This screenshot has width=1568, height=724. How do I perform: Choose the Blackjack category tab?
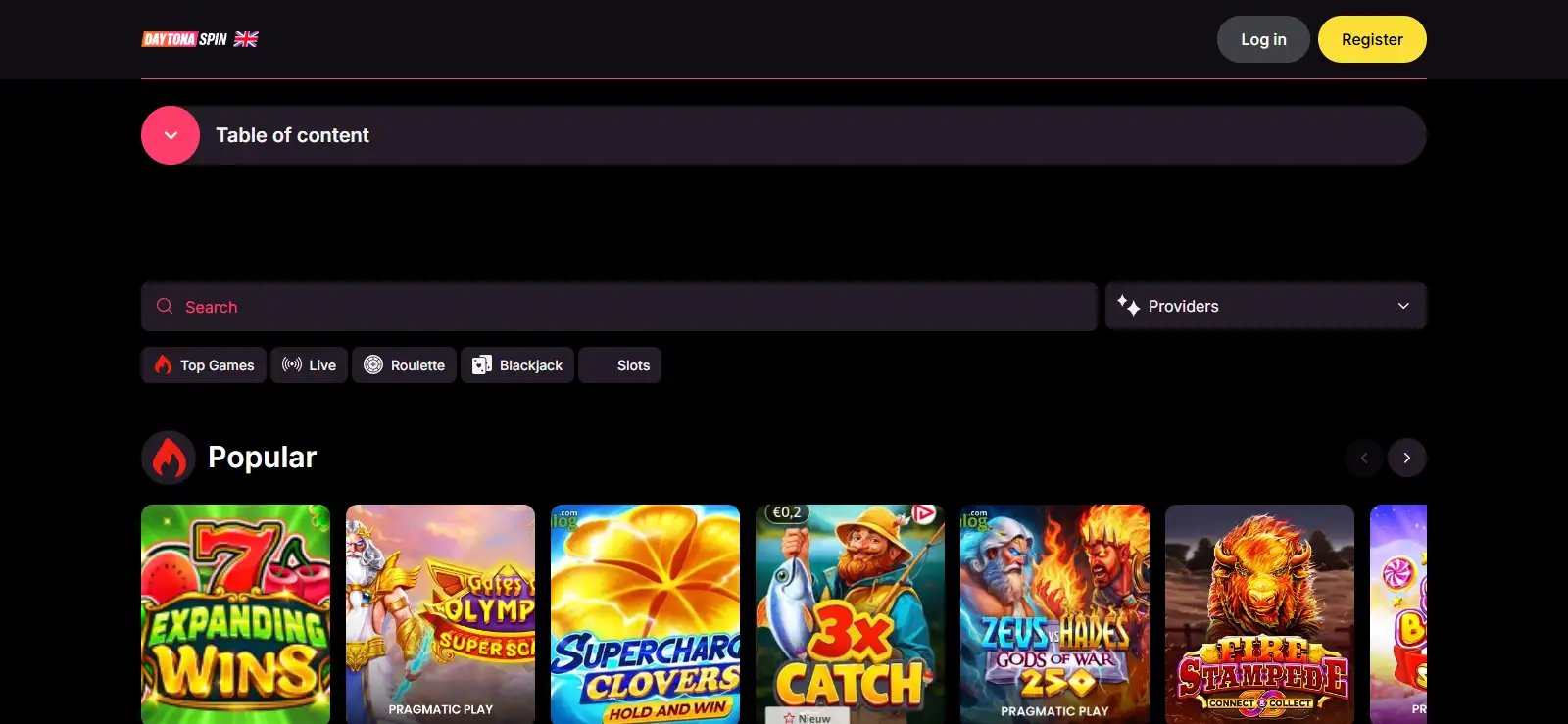pos(517,365)
